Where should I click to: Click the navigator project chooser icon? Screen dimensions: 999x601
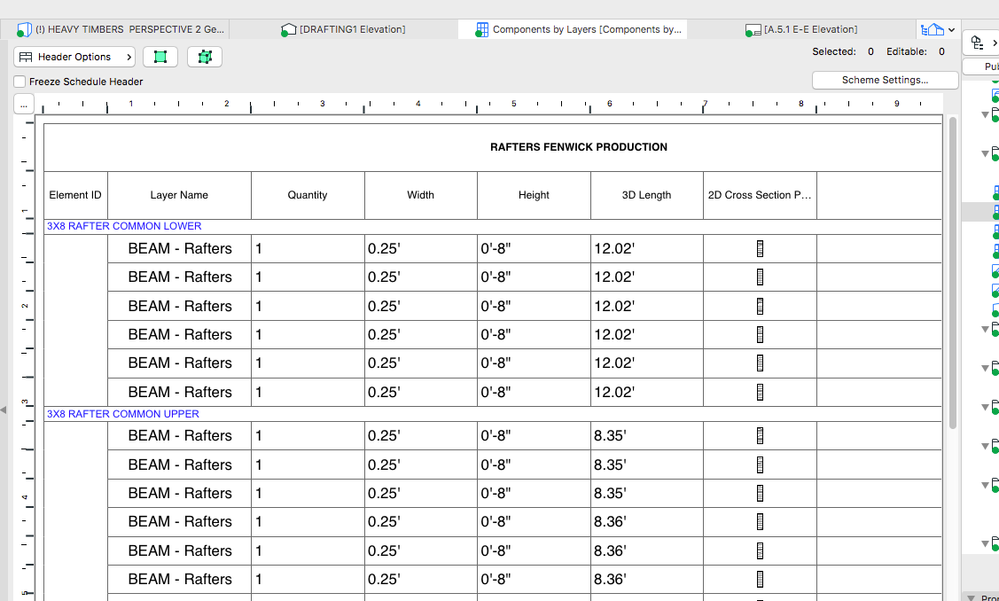978,42
